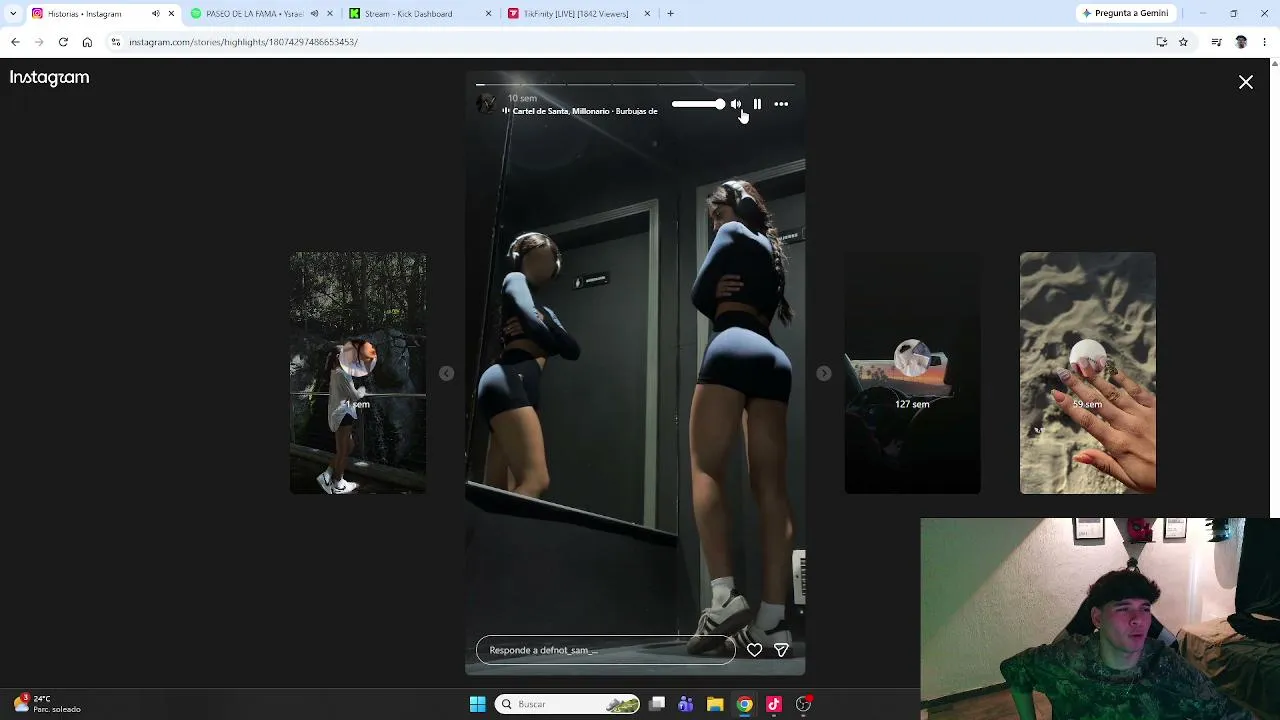Screen dimensions: 1280x720
Task: Open the weather widget showing 24°C
Action: point(47,704)
